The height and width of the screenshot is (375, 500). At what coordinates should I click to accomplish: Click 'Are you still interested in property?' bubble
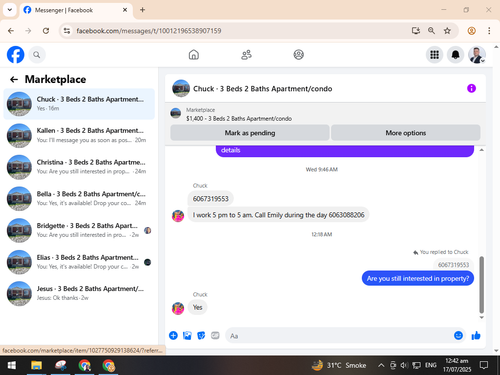tap(418, 278)
